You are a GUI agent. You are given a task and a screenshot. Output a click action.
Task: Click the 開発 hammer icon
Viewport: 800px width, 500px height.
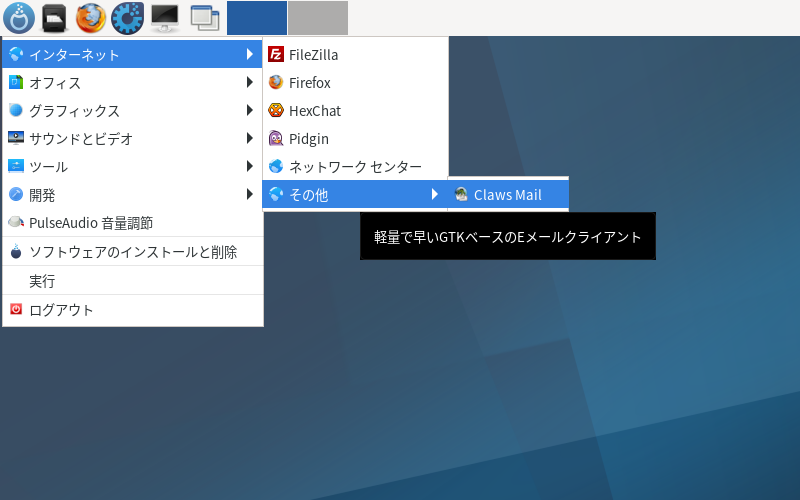[x=16, y=194]
